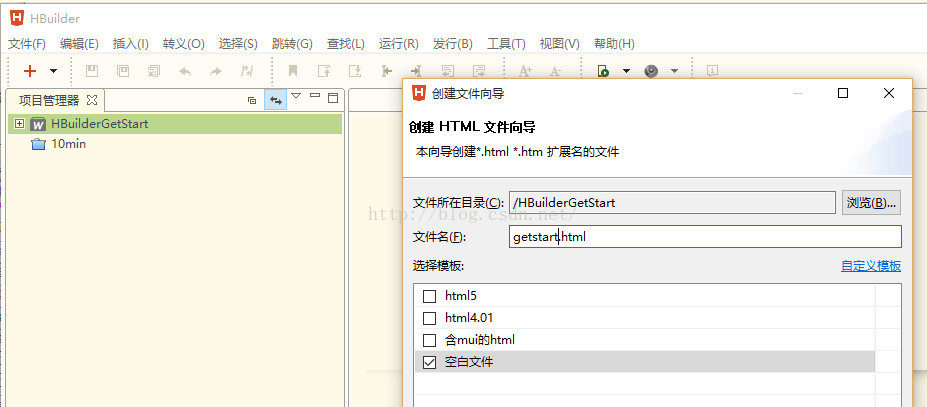Click the run in browser icon

coord(603,71)
